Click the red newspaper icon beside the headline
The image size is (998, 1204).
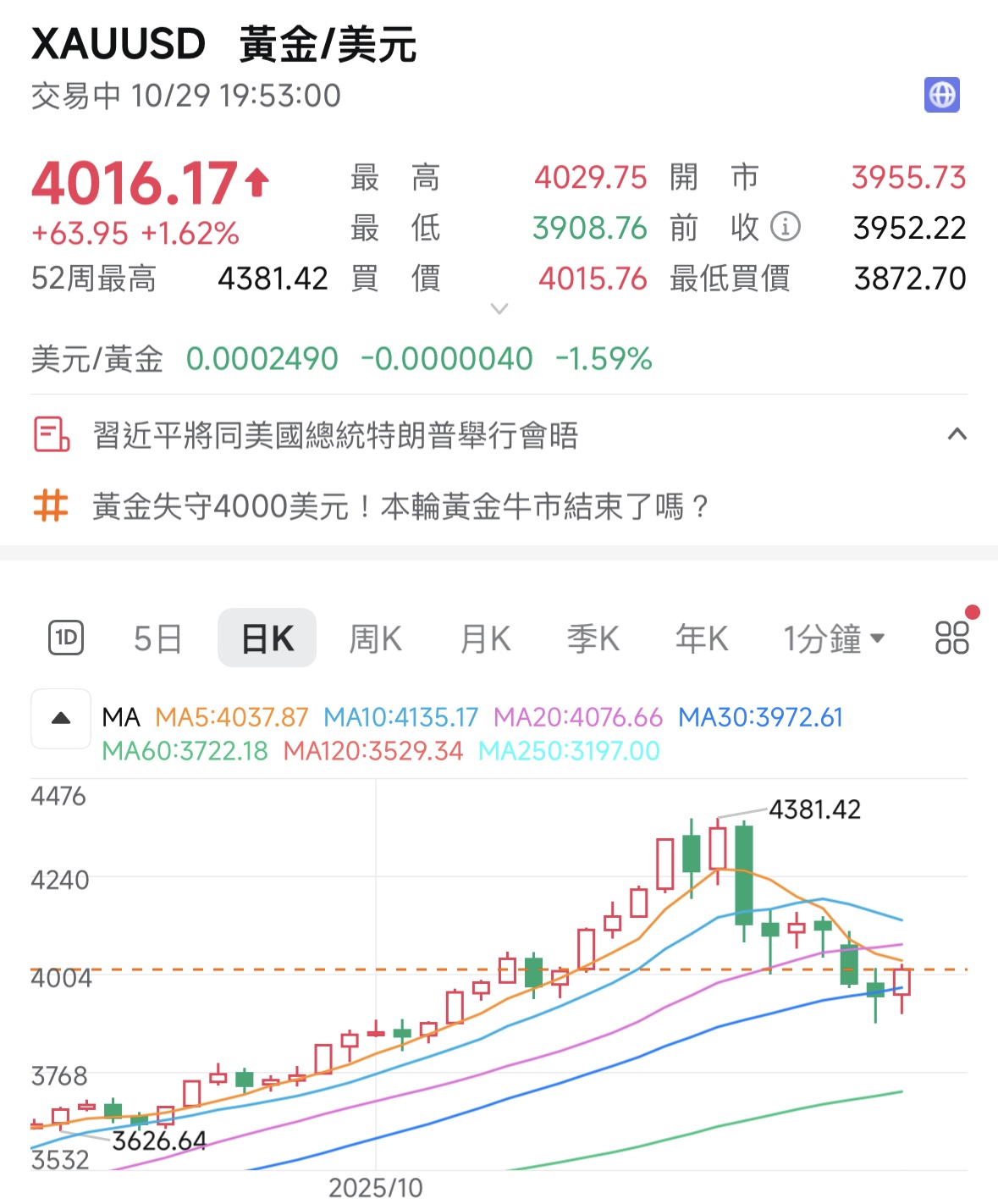pos(51,435)
